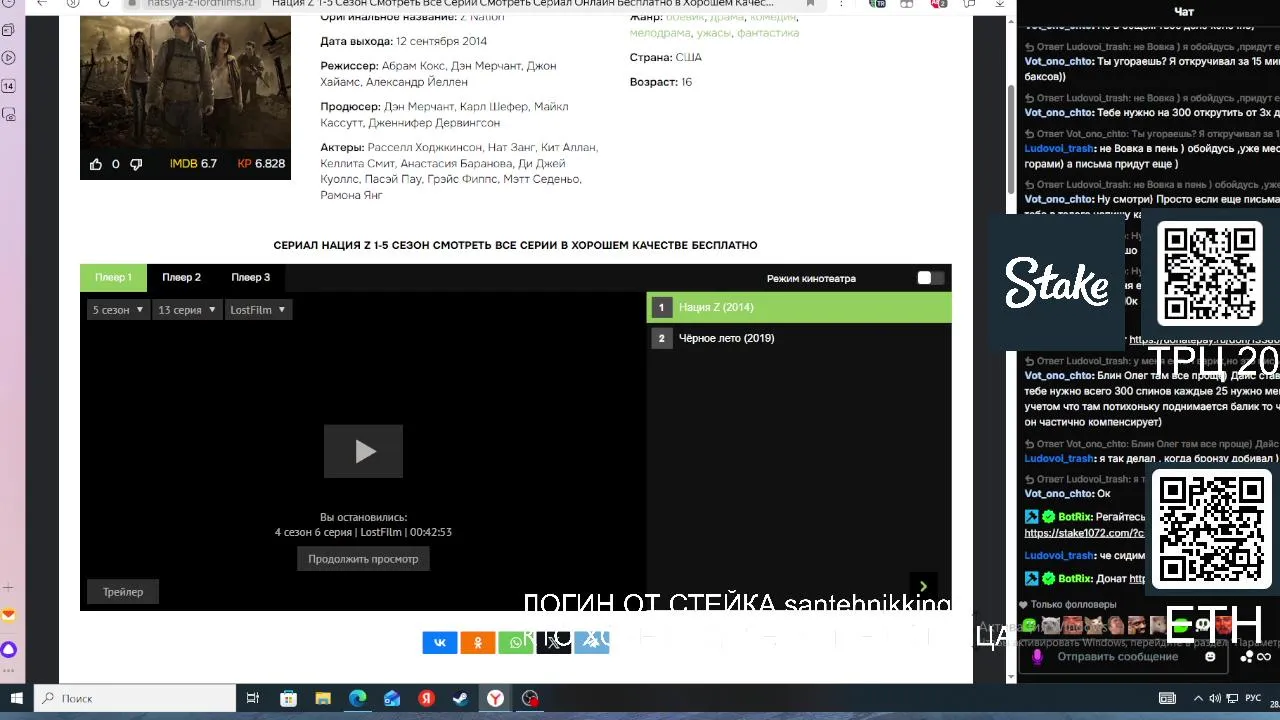
Task: Click the Alice assistant icon in browser sidebar
Action: pyautogui.click(x=9, y=650)
